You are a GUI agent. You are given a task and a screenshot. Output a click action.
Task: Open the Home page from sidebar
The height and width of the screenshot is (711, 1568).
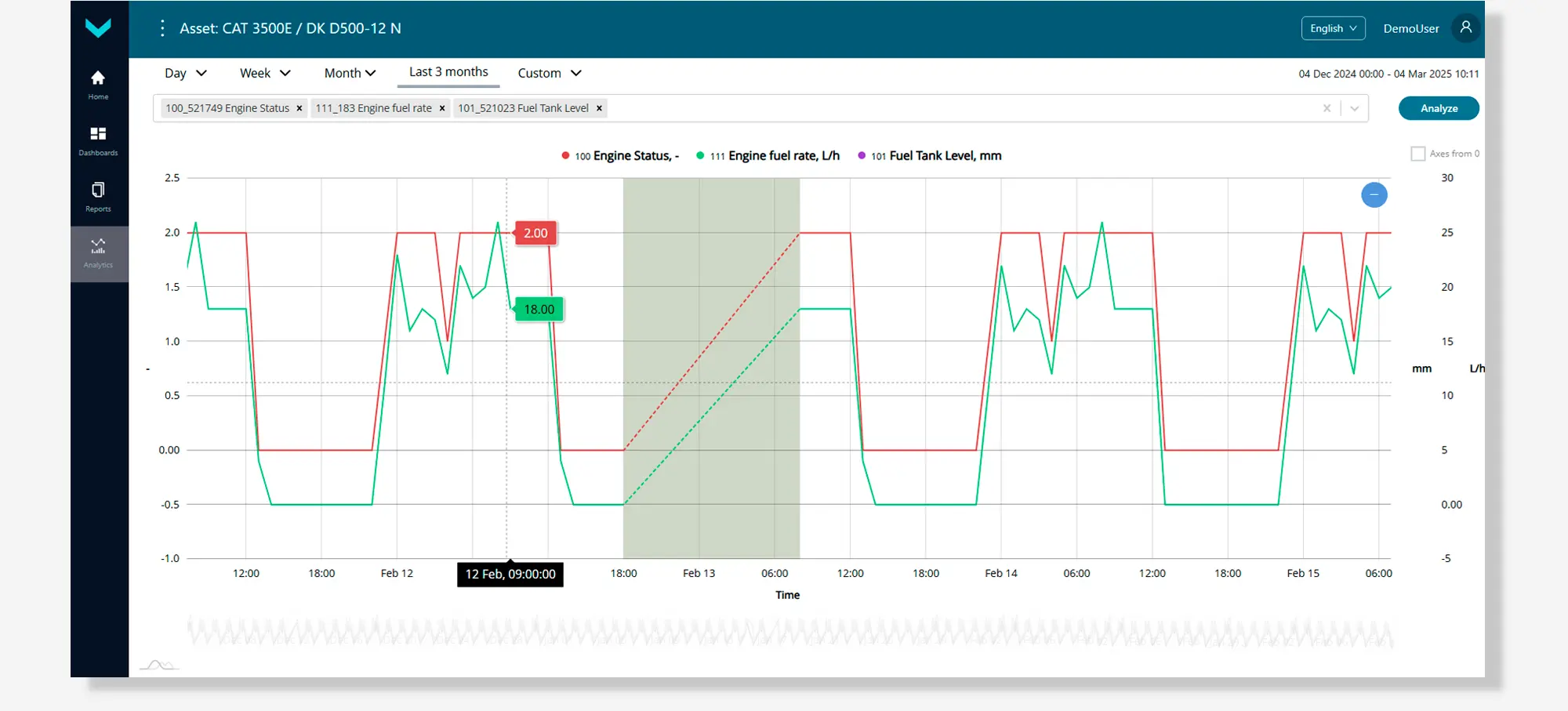[98, 85]
